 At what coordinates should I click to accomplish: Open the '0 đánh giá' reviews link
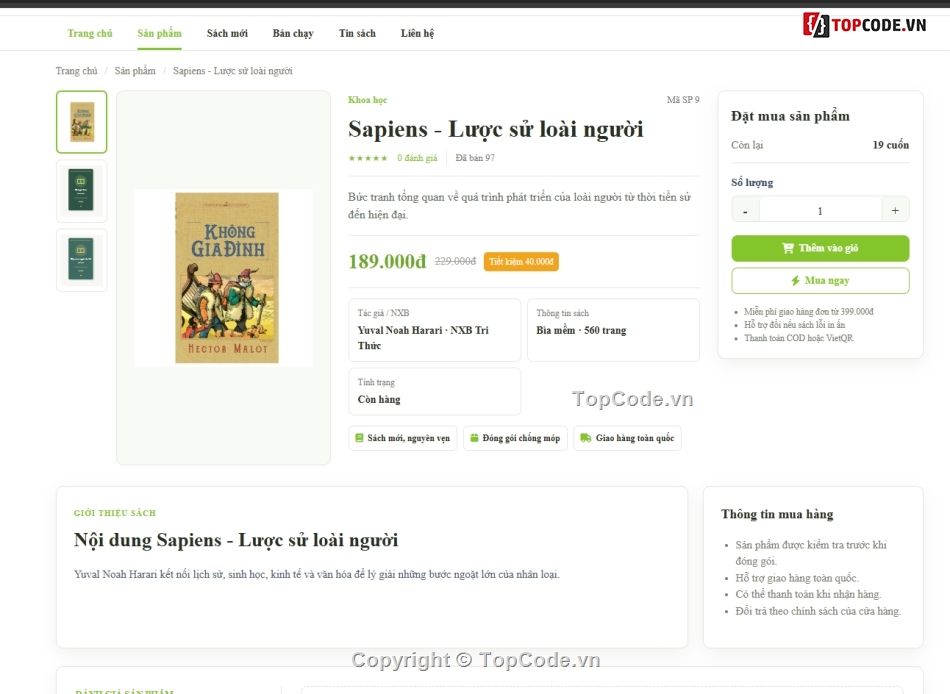(x=417, y=158)
